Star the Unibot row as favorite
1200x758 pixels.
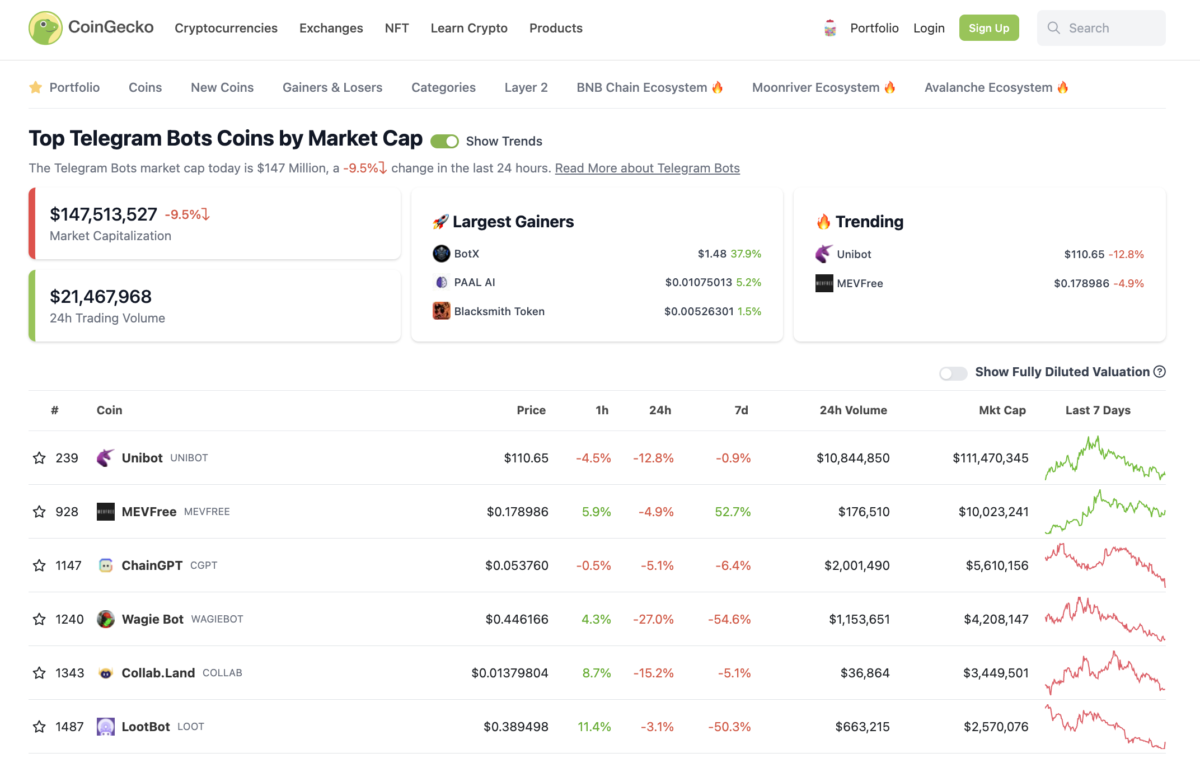click(40, 457)
